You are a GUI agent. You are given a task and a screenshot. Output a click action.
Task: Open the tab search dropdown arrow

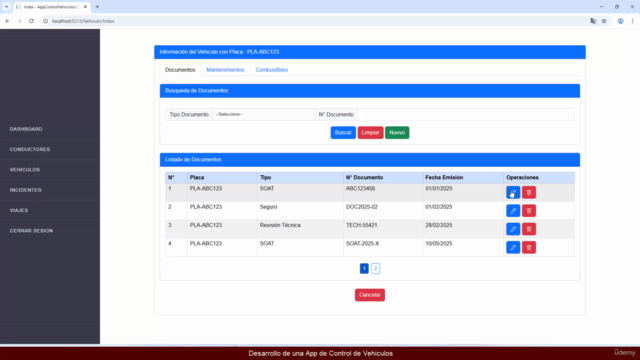pos(7,7)
